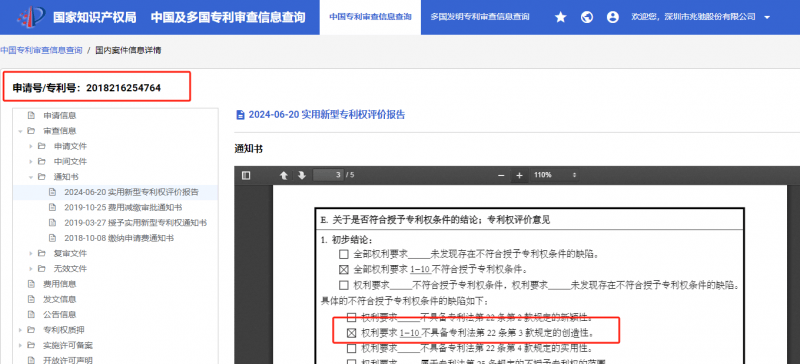Click the 申请文件 folder icon
800x364 pixels.
point(41,146)
